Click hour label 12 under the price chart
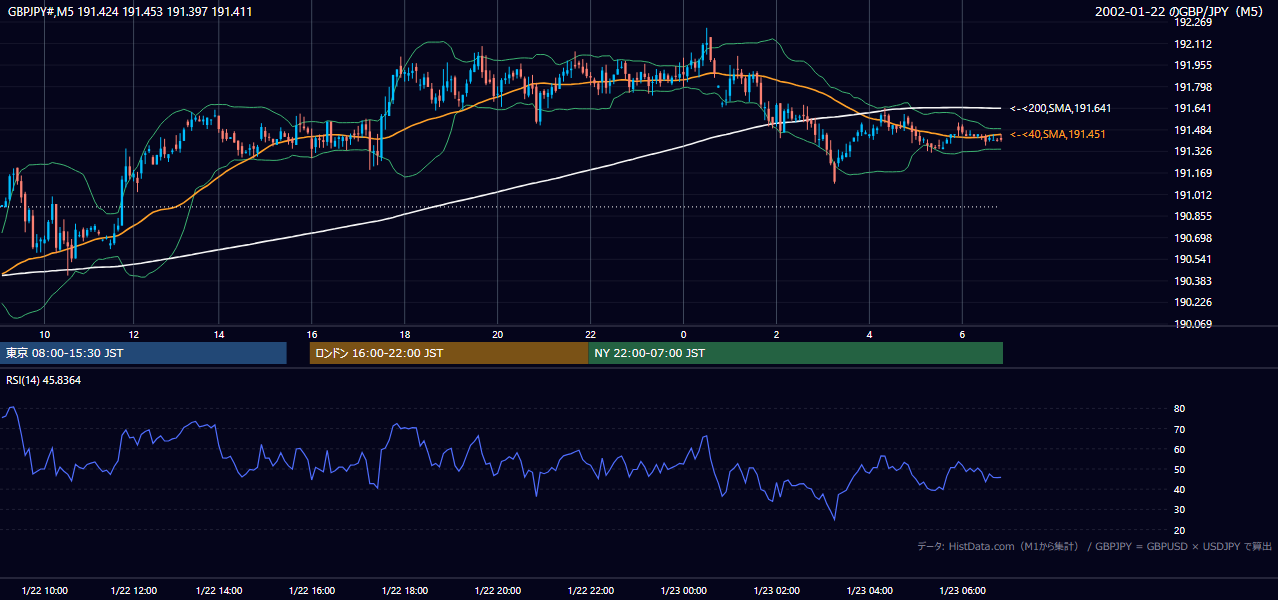Screen dimensions: 1278x600 [133, 334]
